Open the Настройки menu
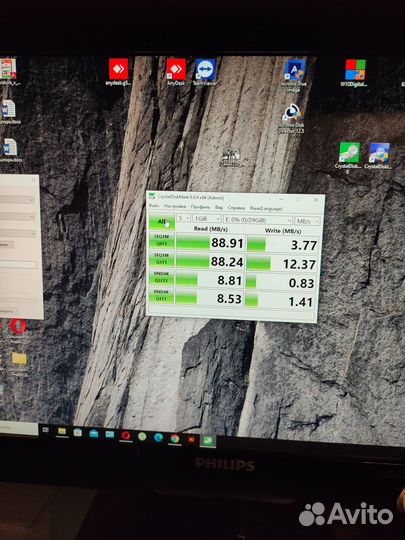Screen dimensions: 405x540 pyautogui.click(x=175, y=206)
